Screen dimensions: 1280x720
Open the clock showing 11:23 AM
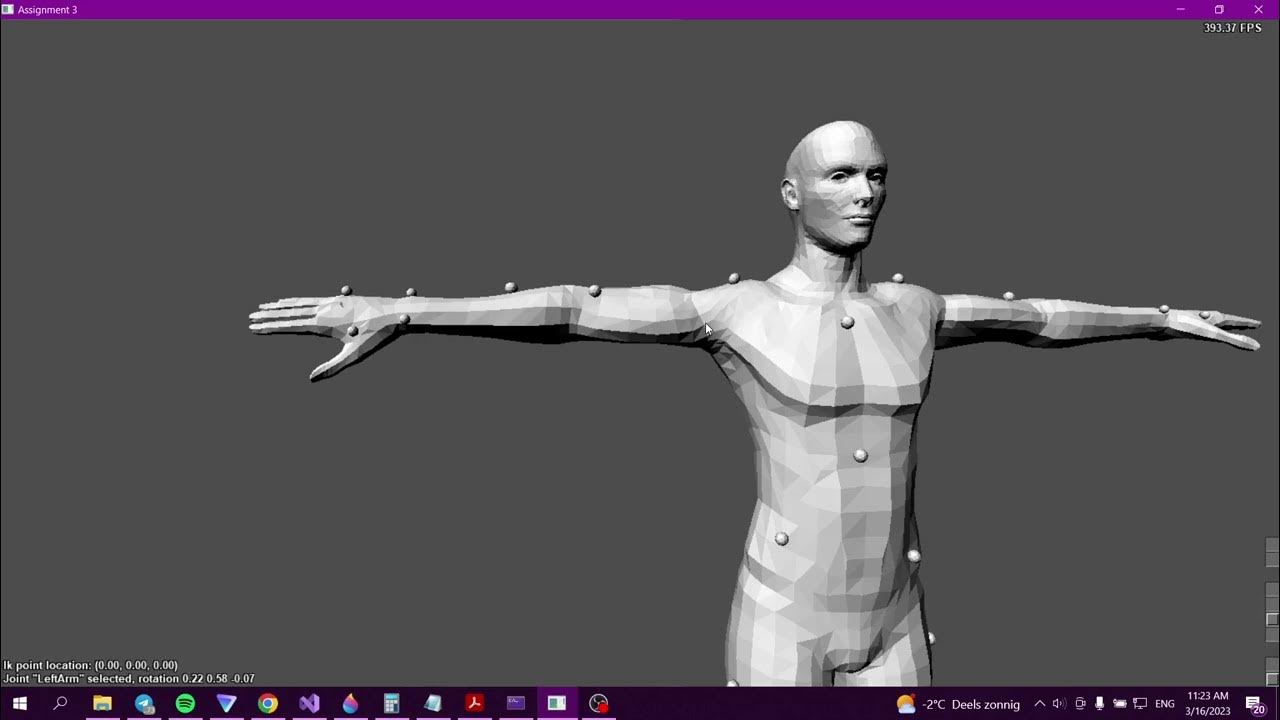pos(1208,703)
